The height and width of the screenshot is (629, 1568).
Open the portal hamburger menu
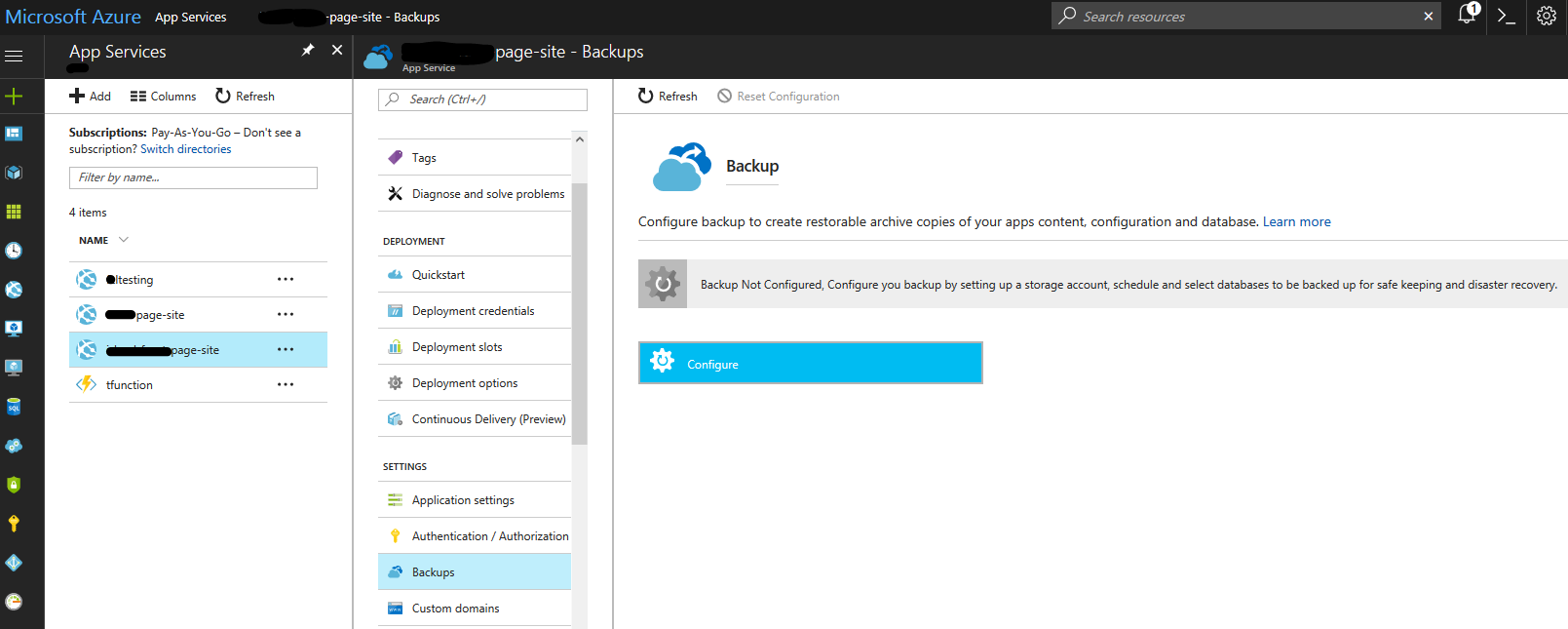click(14, 56)
